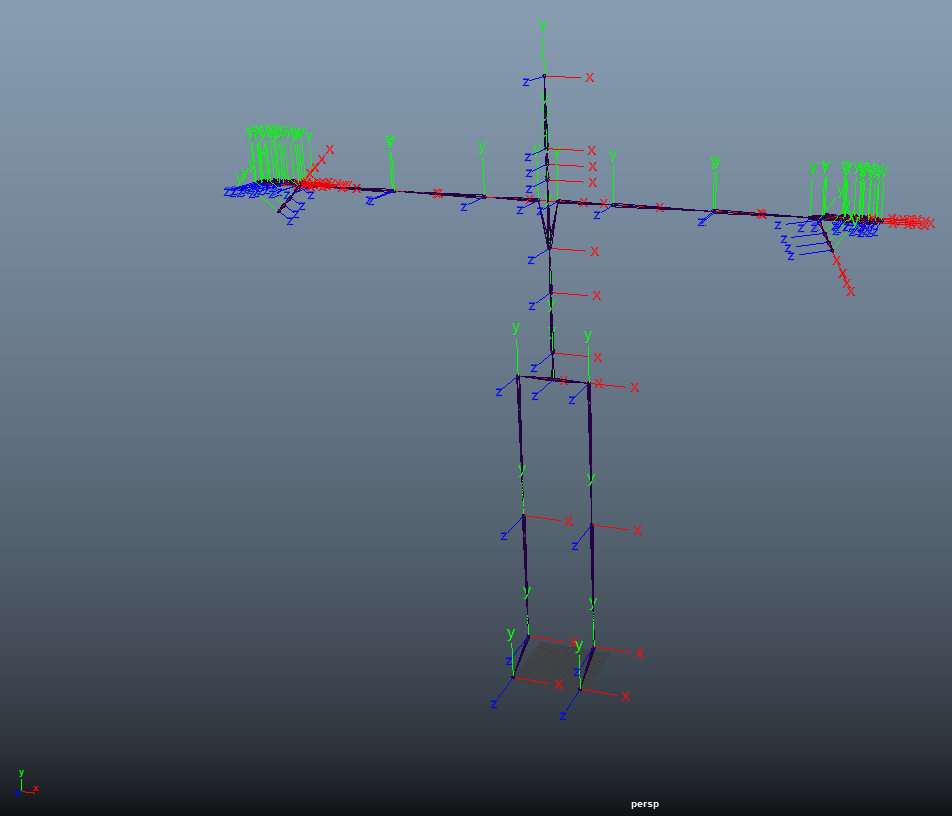Select the neck joint cluster below the head
The width and height of the screenshot is (952, 816).
point(547,166)
